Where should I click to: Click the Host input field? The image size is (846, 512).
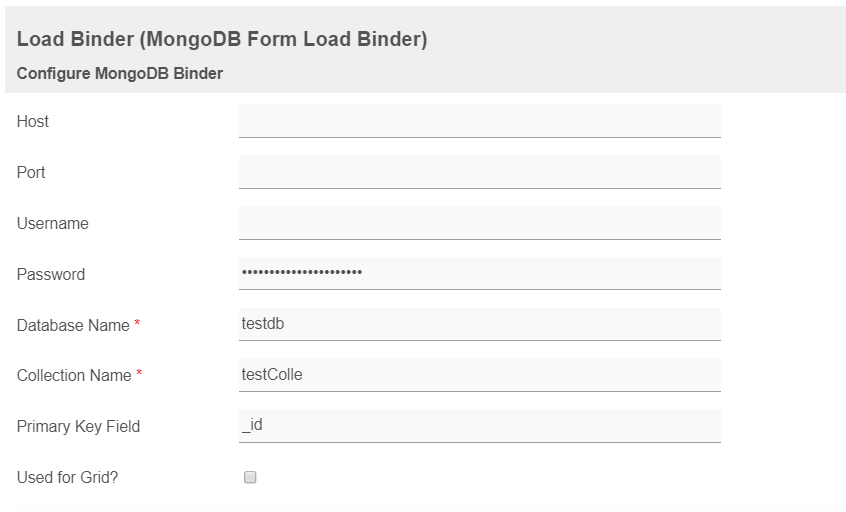click(x=479, y=121)
